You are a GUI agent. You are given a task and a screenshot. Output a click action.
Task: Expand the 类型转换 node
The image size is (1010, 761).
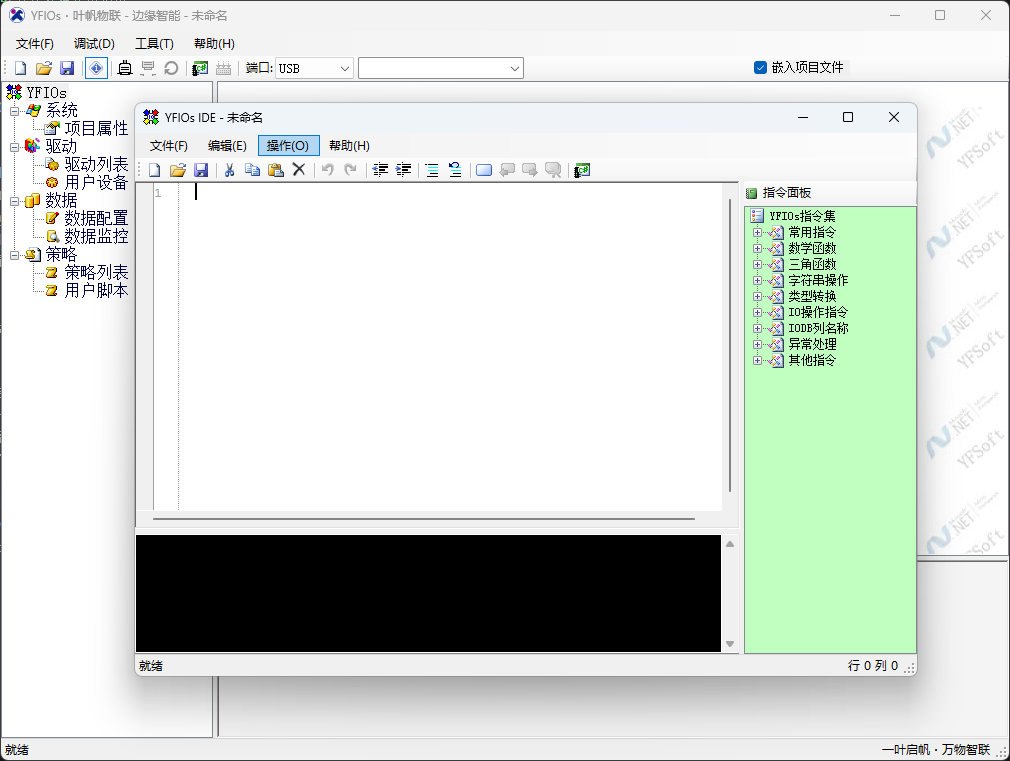758,297
